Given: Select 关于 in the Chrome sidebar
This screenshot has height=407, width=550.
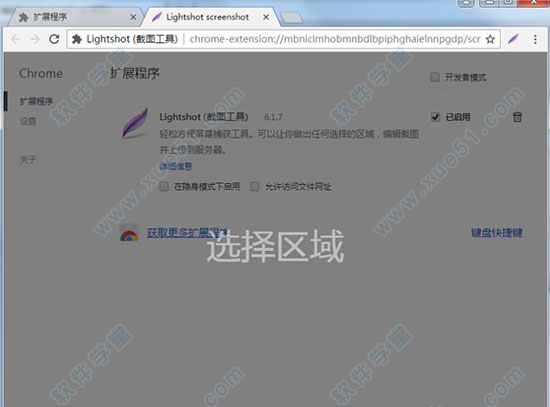Looking at the screenshot, I should (x=28, y=160).
